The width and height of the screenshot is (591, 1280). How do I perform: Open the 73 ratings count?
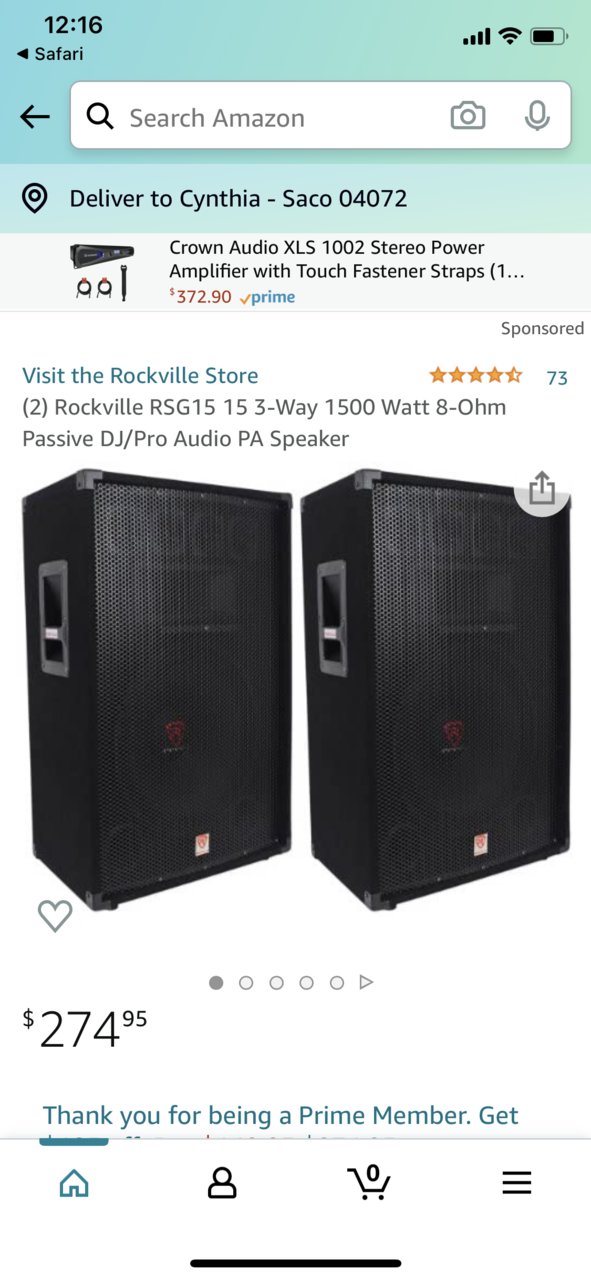point(557,377)
